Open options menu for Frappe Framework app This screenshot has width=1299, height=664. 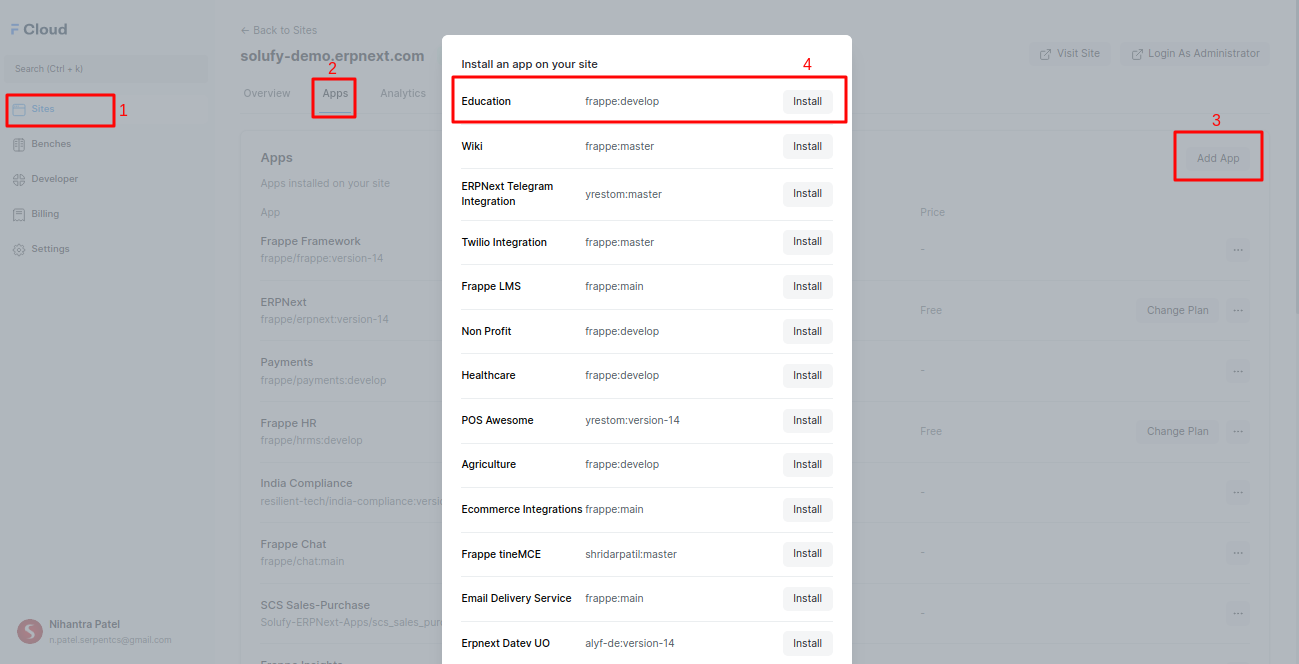pos(1238,250)
